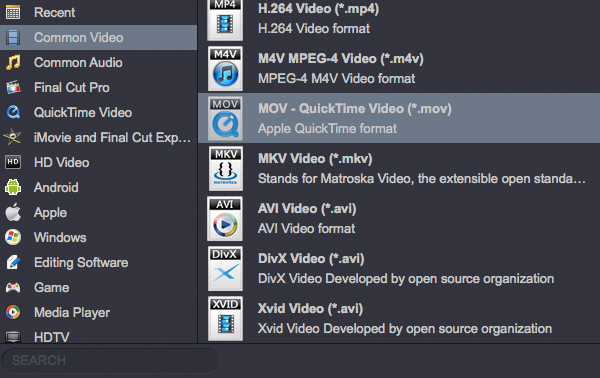Image resolution: width=600 pixels, height=378 pixels.
Task: Select M4V MPEG-4 Video (*.m4v) title
Action: 341,59
